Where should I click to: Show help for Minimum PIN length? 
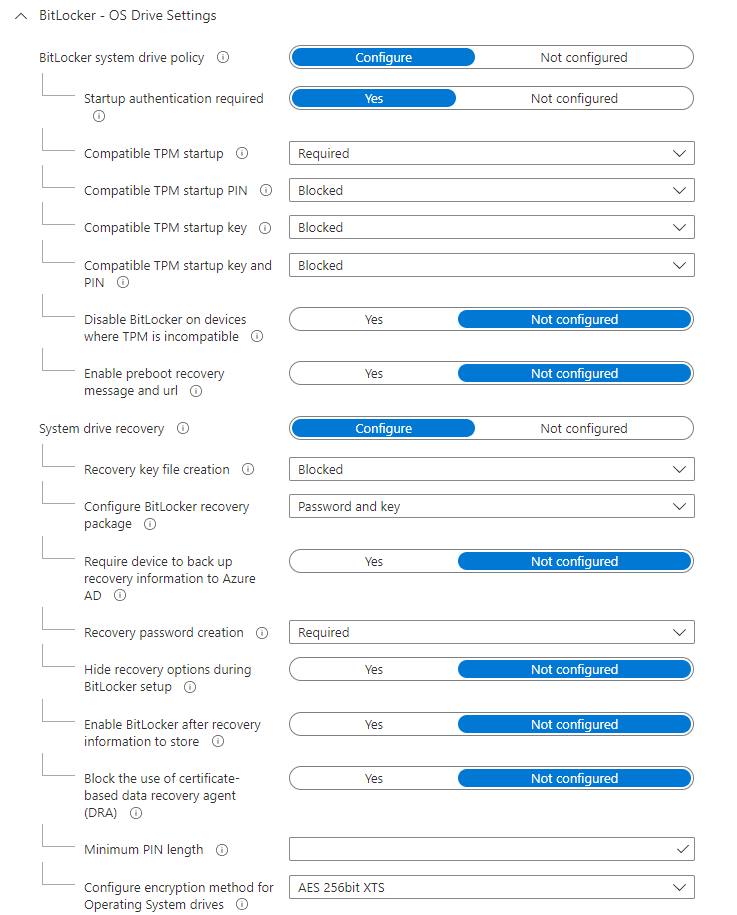pos(221,849)
